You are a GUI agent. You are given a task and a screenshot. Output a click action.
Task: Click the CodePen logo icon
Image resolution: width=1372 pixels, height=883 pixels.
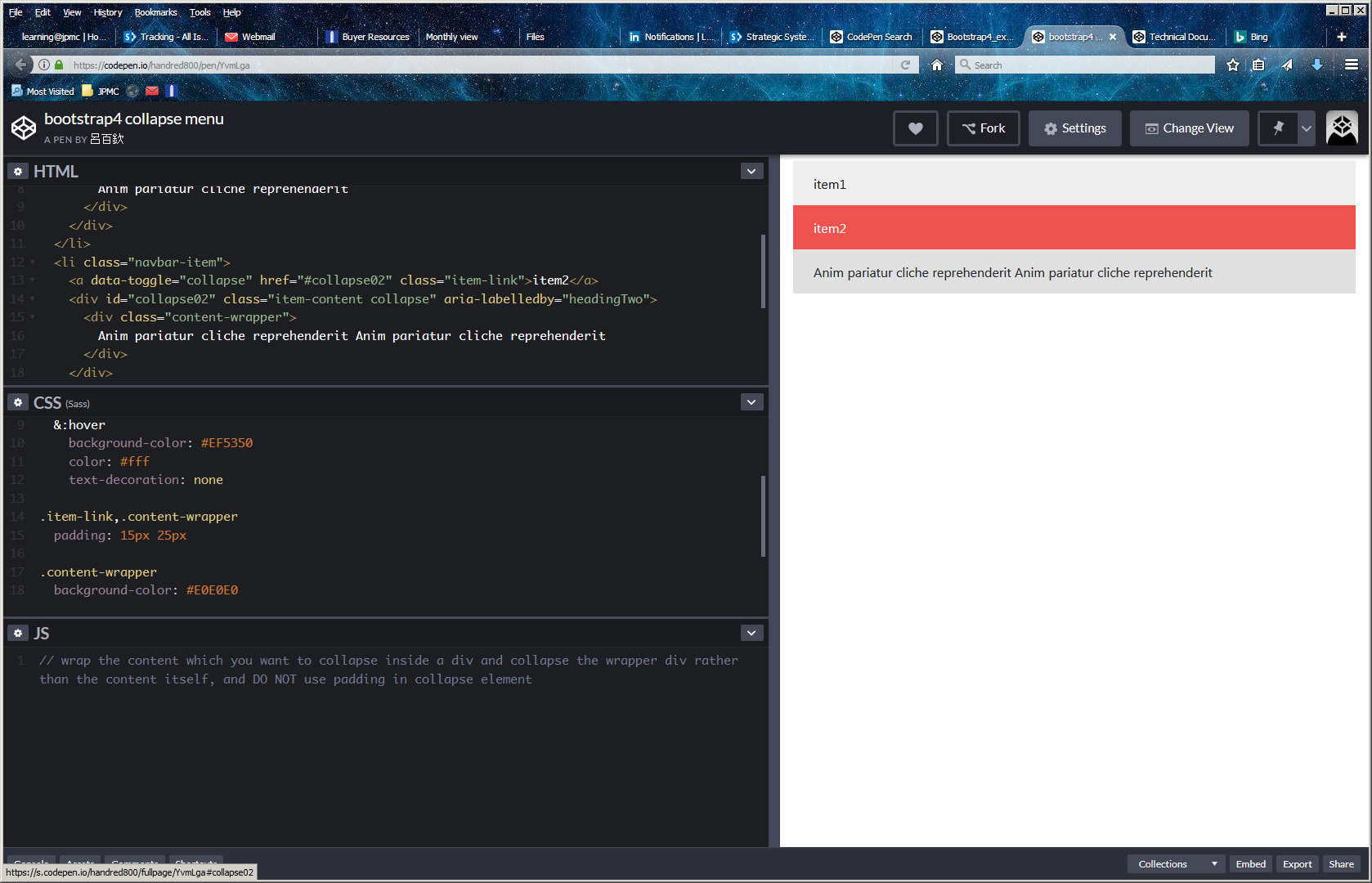24,128
